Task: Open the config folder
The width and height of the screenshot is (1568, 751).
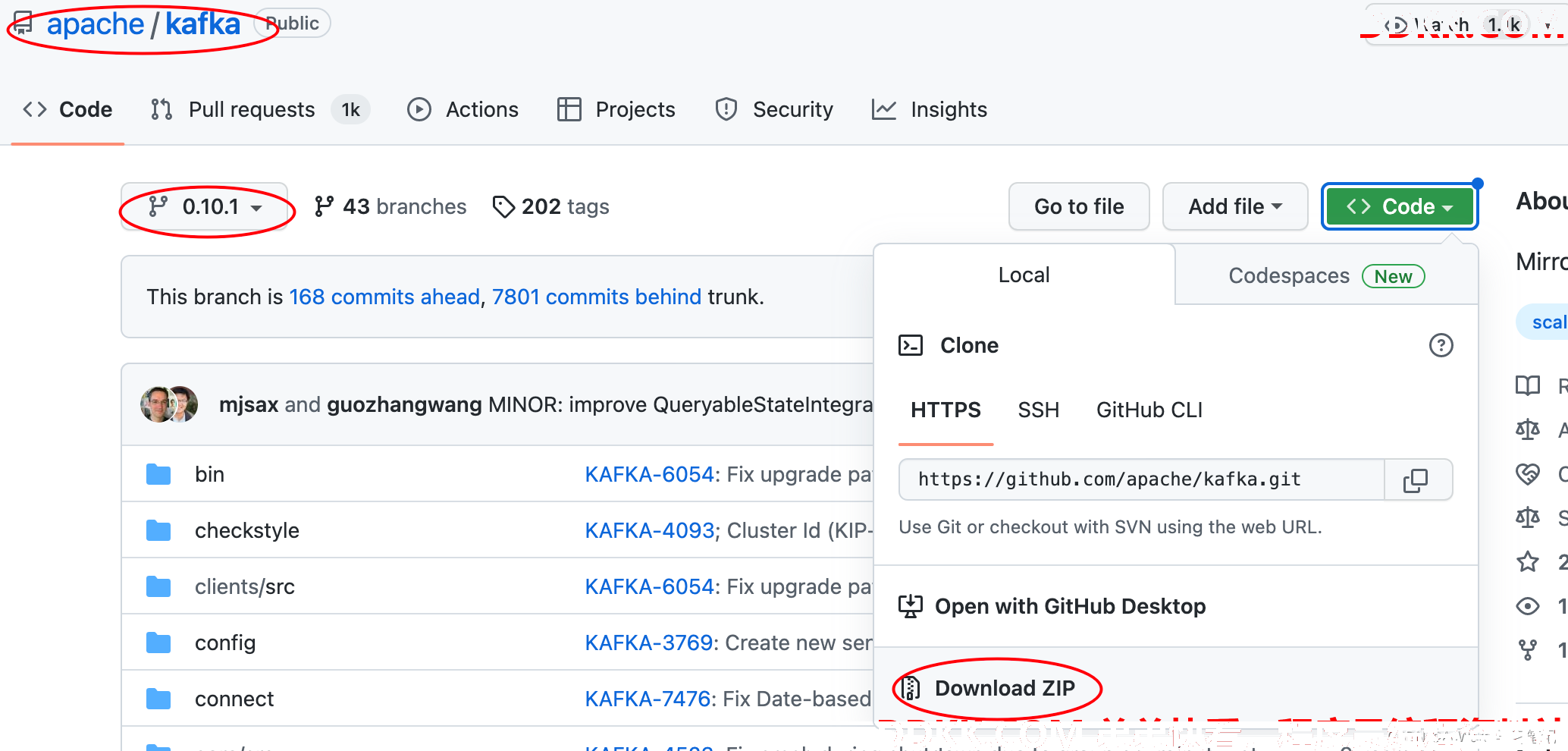Action: coord(224,643)
